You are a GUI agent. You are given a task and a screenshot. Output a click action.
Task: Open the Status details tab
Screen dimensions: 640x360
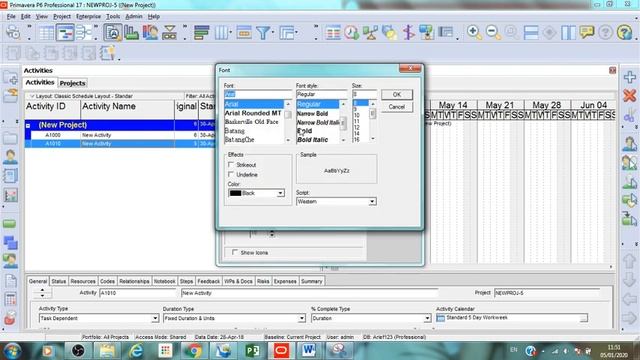pos(58,281)
